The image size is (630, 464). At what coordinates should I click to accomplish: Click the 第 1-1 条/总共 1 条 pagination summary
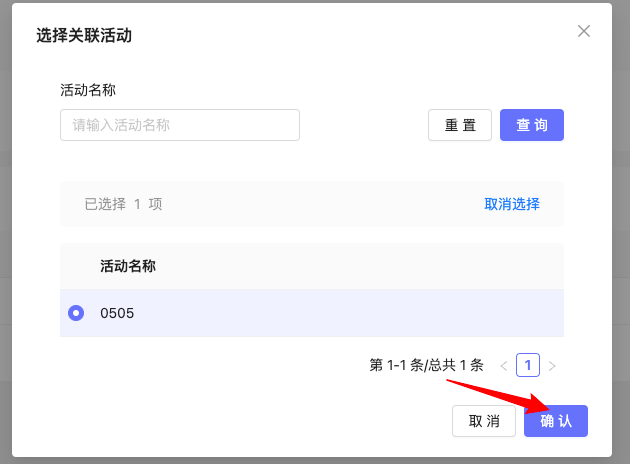[x=427, y=366]
